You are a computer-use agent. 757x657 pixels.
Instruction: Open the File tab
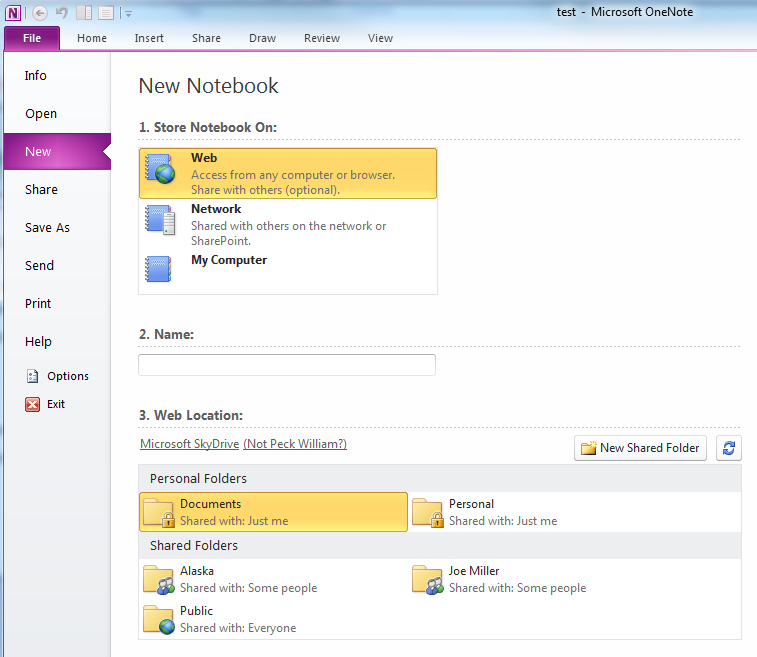(x=32, y=38)
